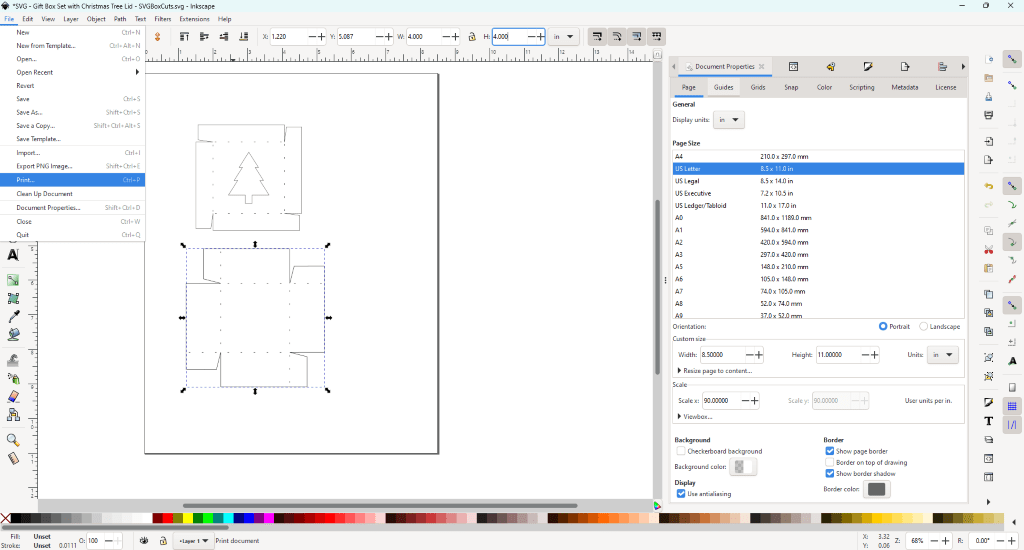Uncheck Show page border

(x=830, y=451)
